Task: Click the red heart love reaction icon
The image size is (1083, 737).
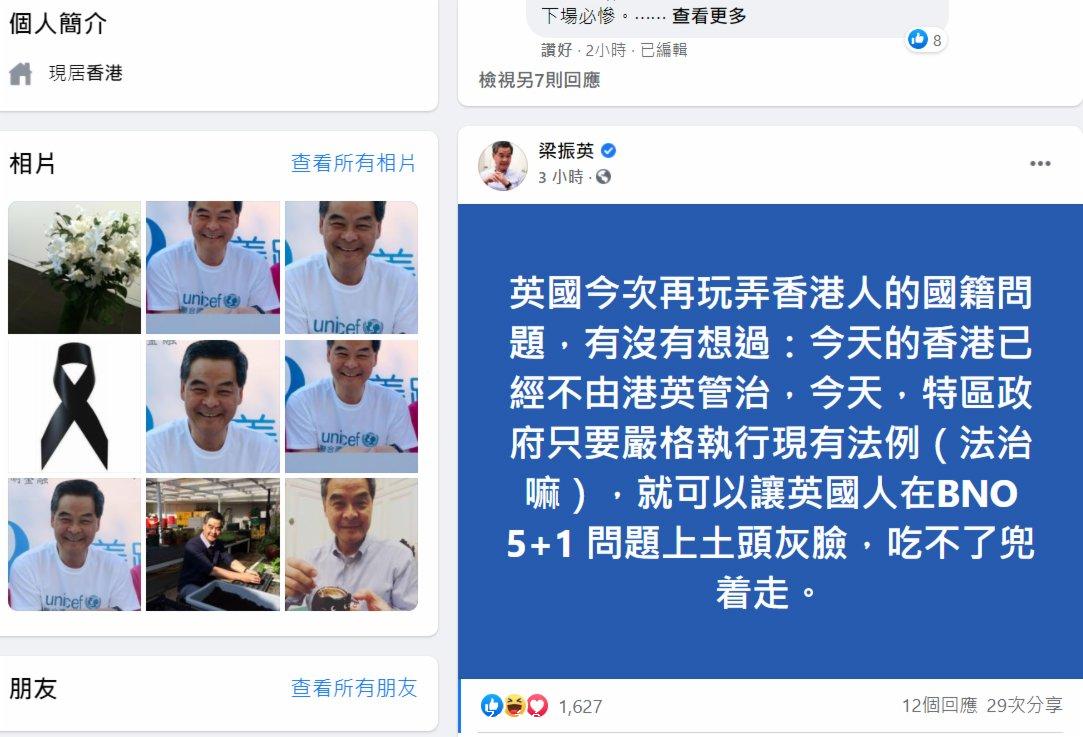Action: pyautogui.click(x=537, y=705)
